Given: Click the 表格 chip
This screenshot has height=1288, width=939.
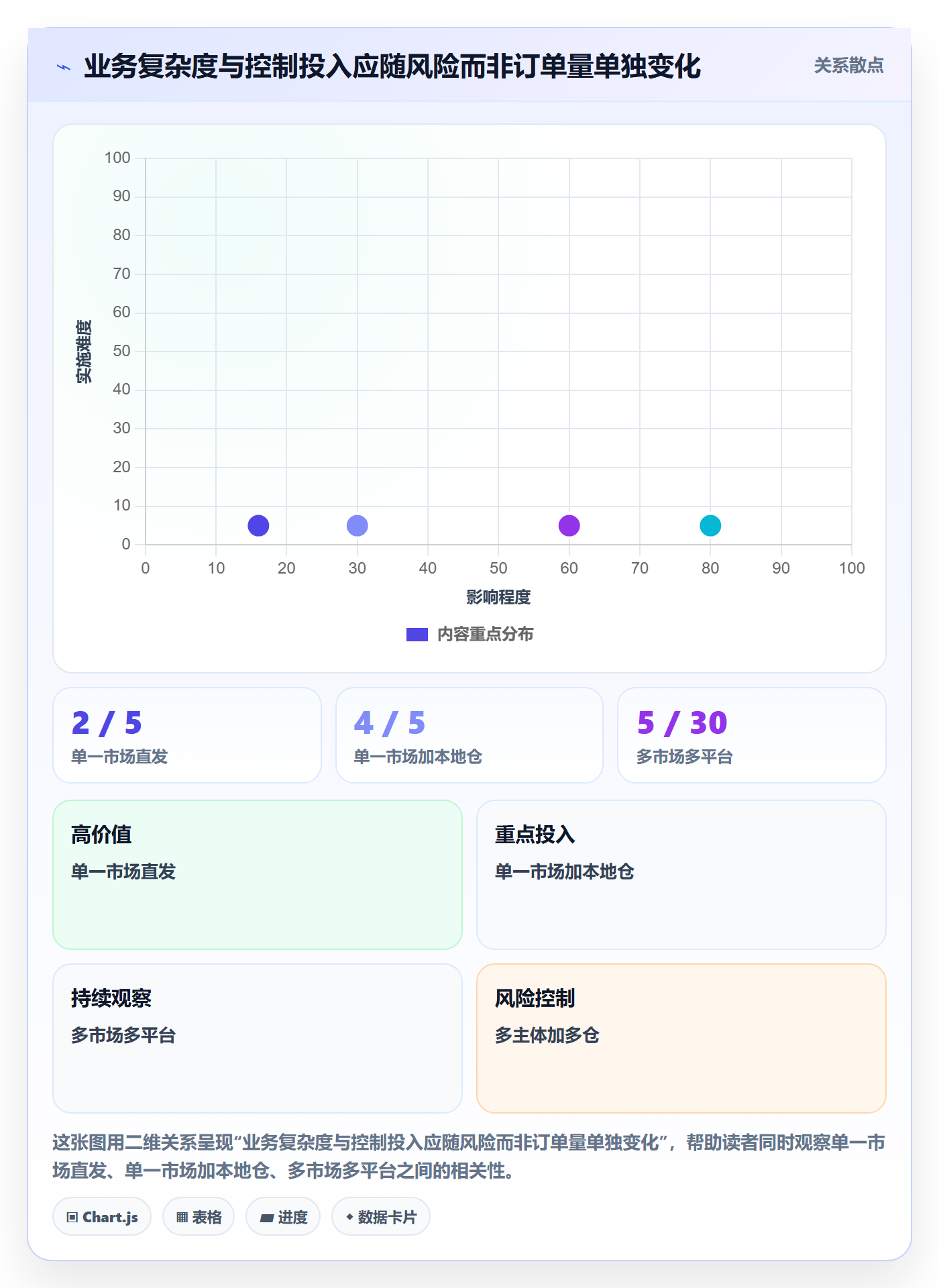Looking at the screenshot, I should click(199, 1217).
